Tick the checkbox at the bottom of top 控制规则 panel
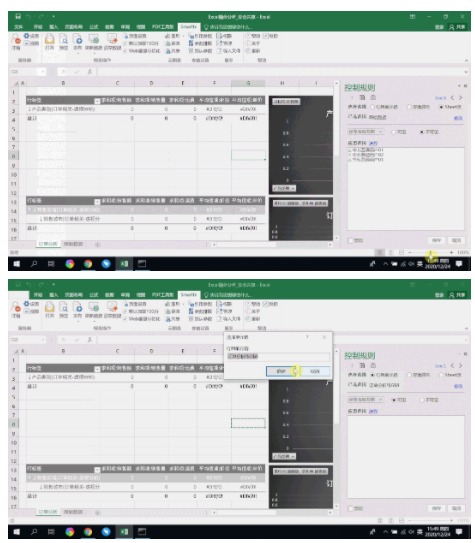This screenshot has width=475, height=543. click(351, 240)
